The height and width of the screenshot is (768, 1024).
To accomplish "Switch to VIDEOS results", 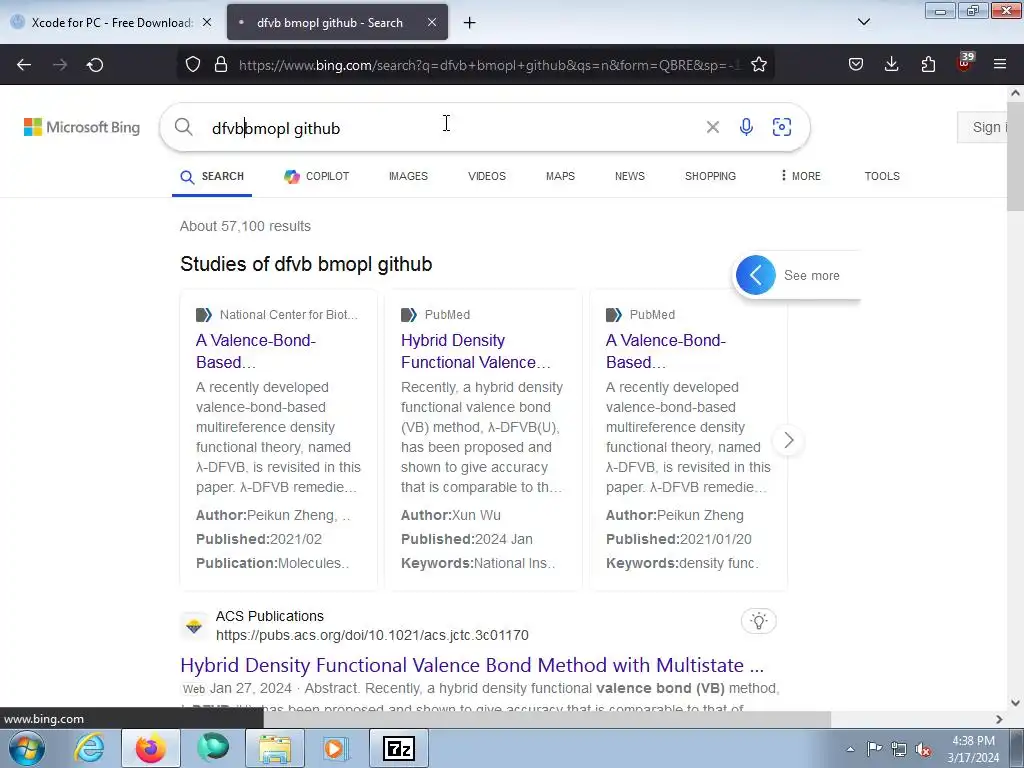I will [487, 176].
